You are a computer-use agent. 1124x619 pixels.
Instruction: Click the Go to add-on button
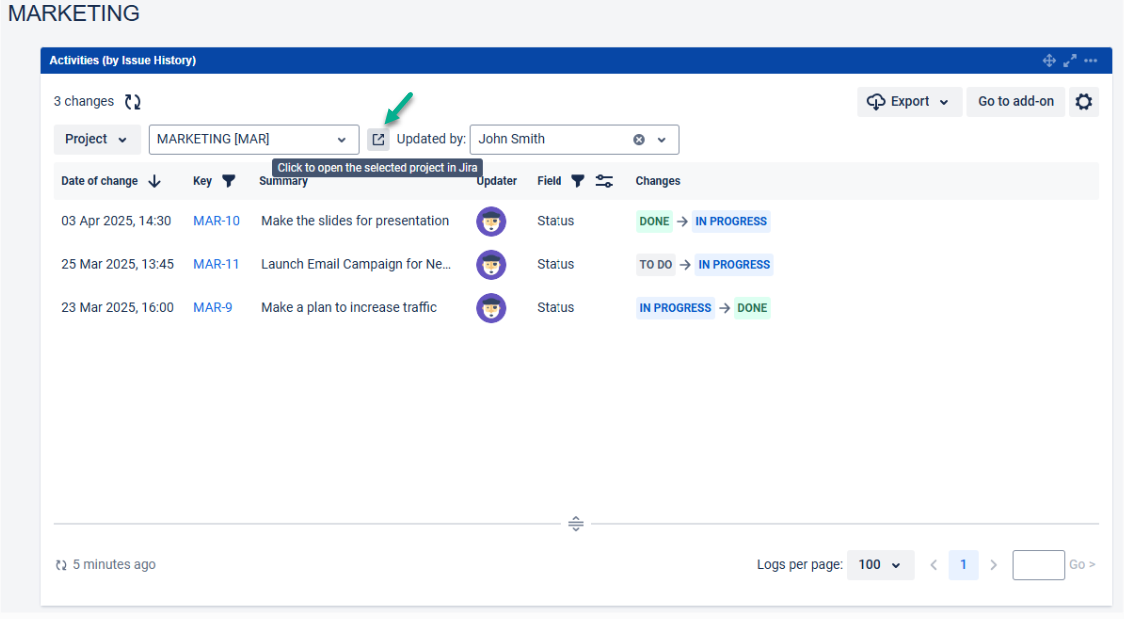coord(1015,101)
